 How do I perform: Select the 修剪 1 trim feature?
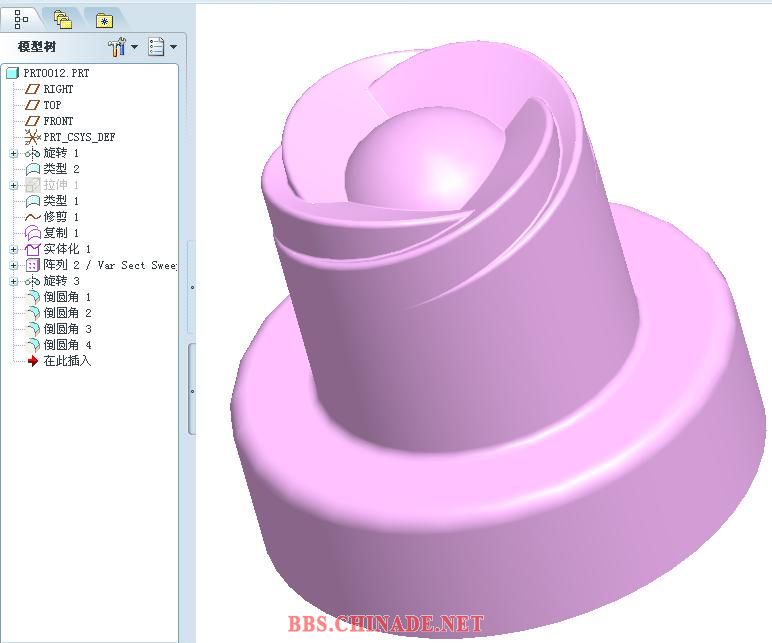coord(61,217)
